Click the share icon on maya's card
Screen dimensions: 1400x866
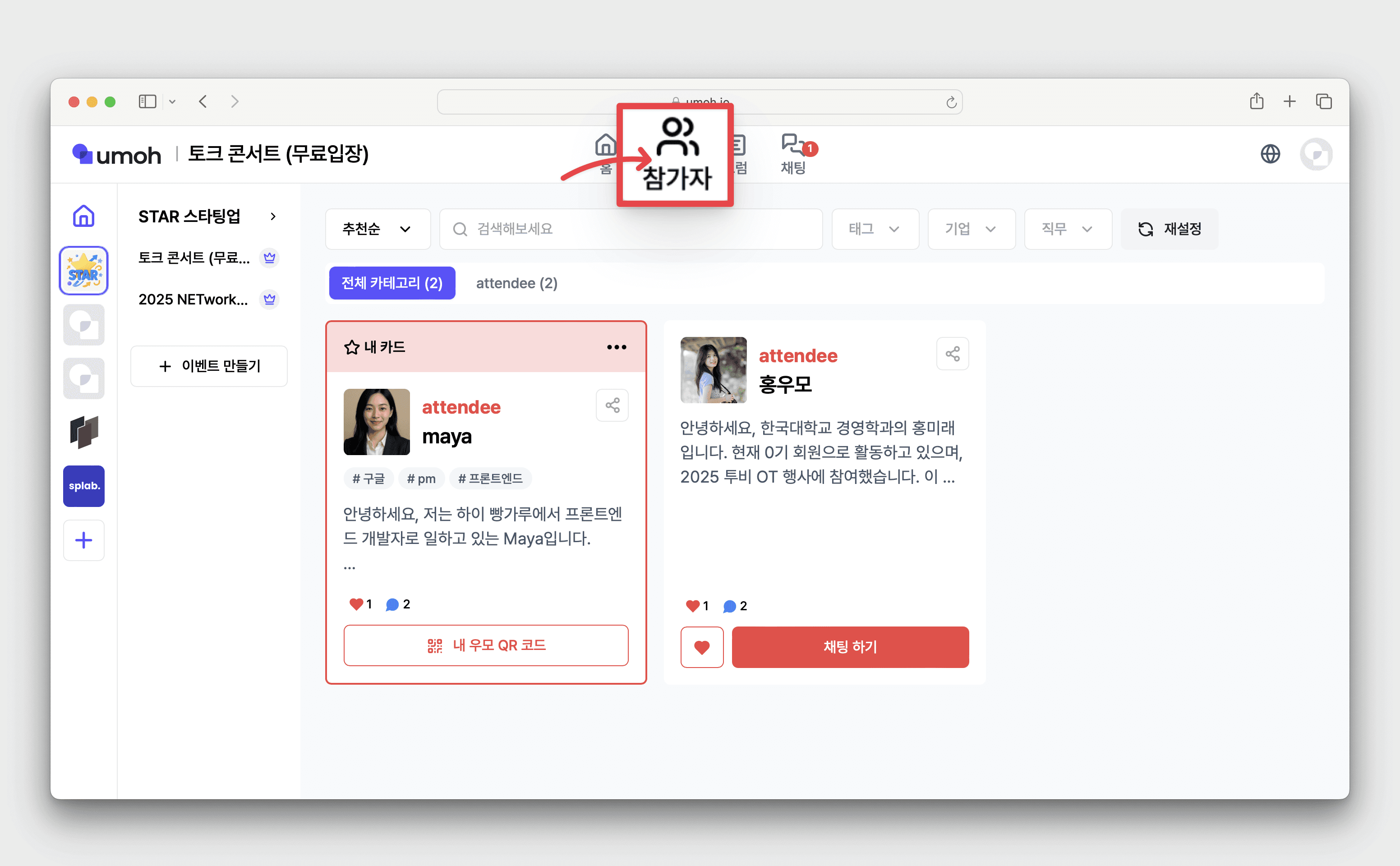pos(612,405)
